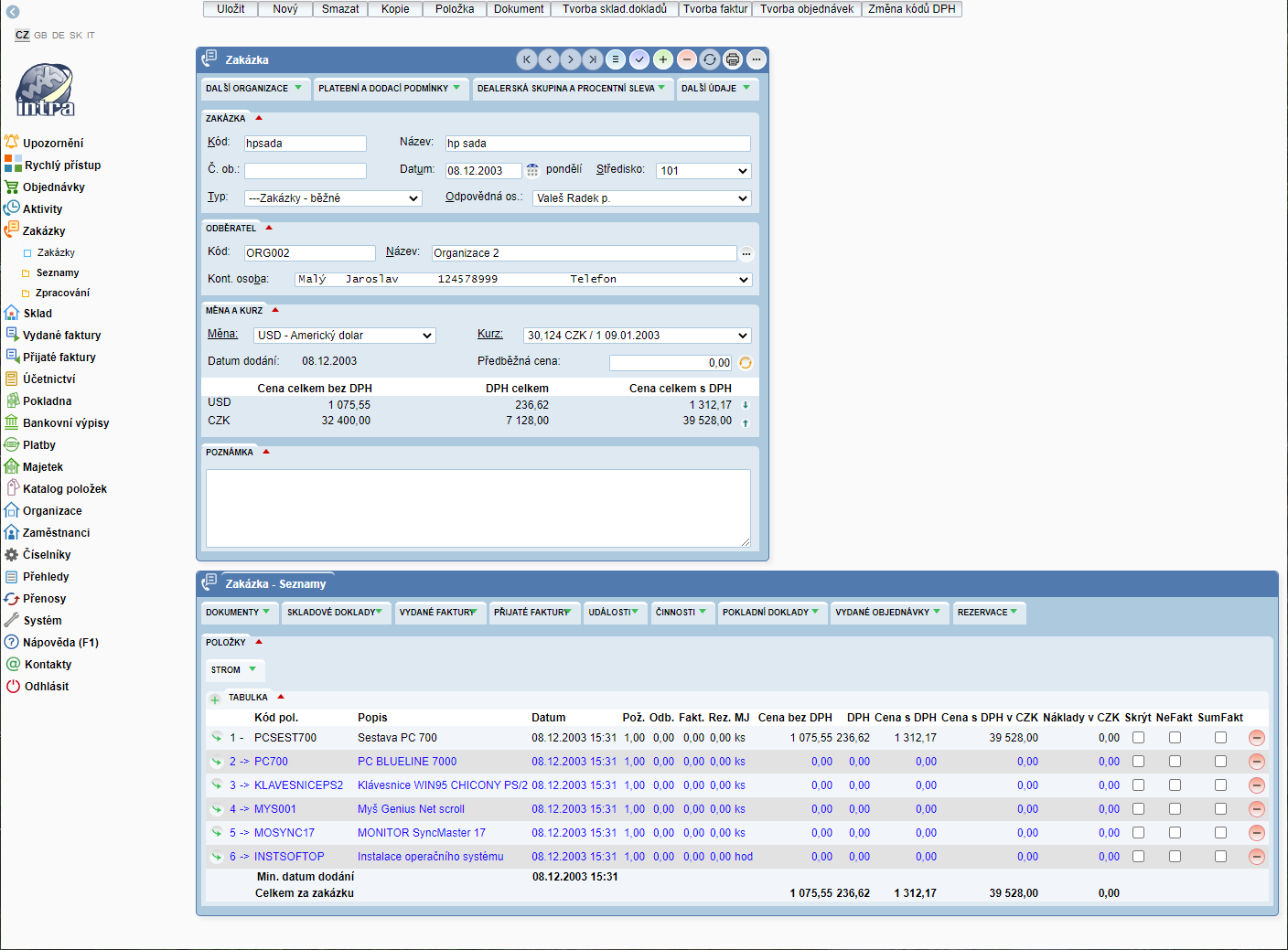Select Sklad in the left sidebar menu
1288x950 pixels.
38,314
